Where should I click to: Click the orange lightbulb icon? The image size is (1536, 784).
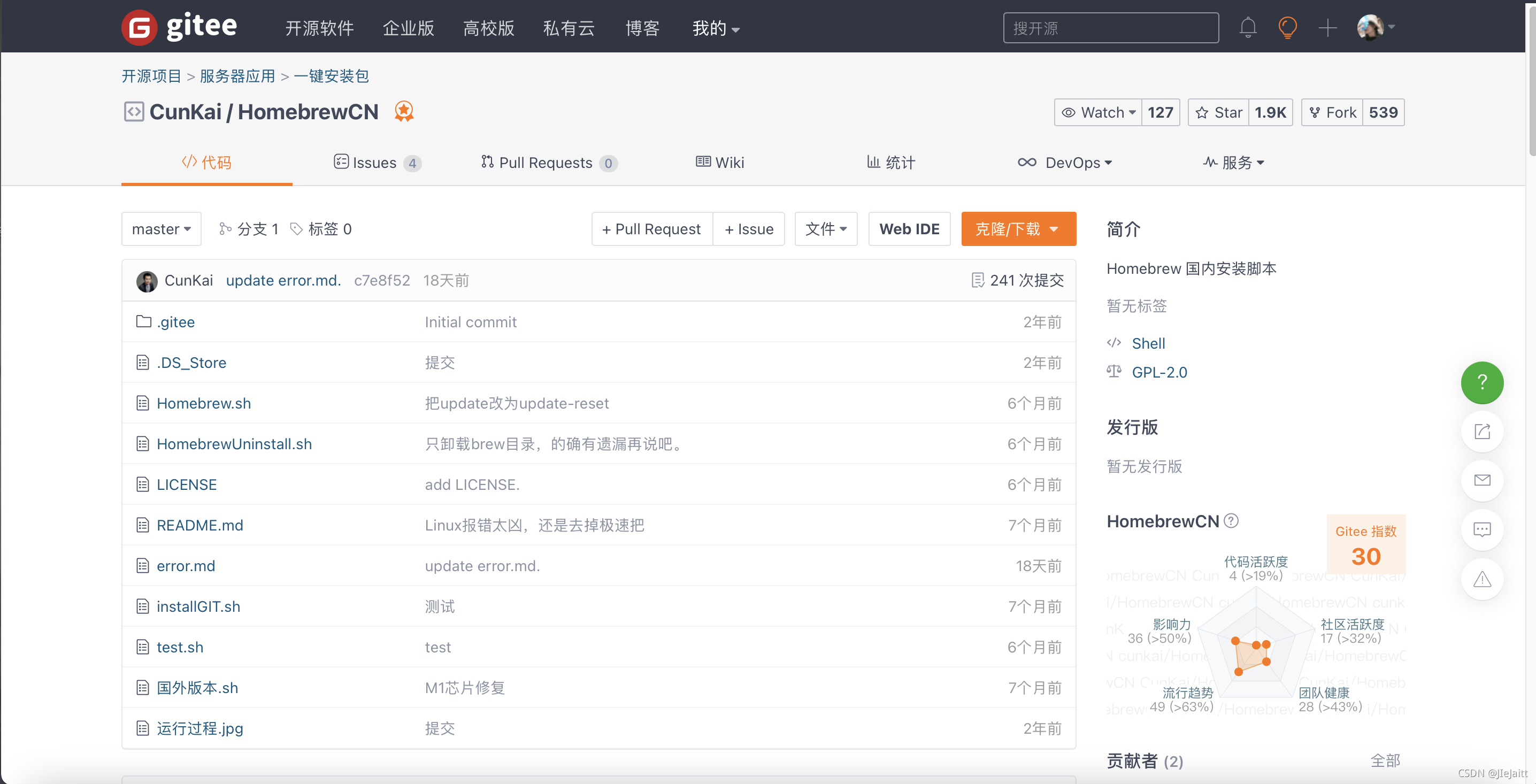point(1287,27)
